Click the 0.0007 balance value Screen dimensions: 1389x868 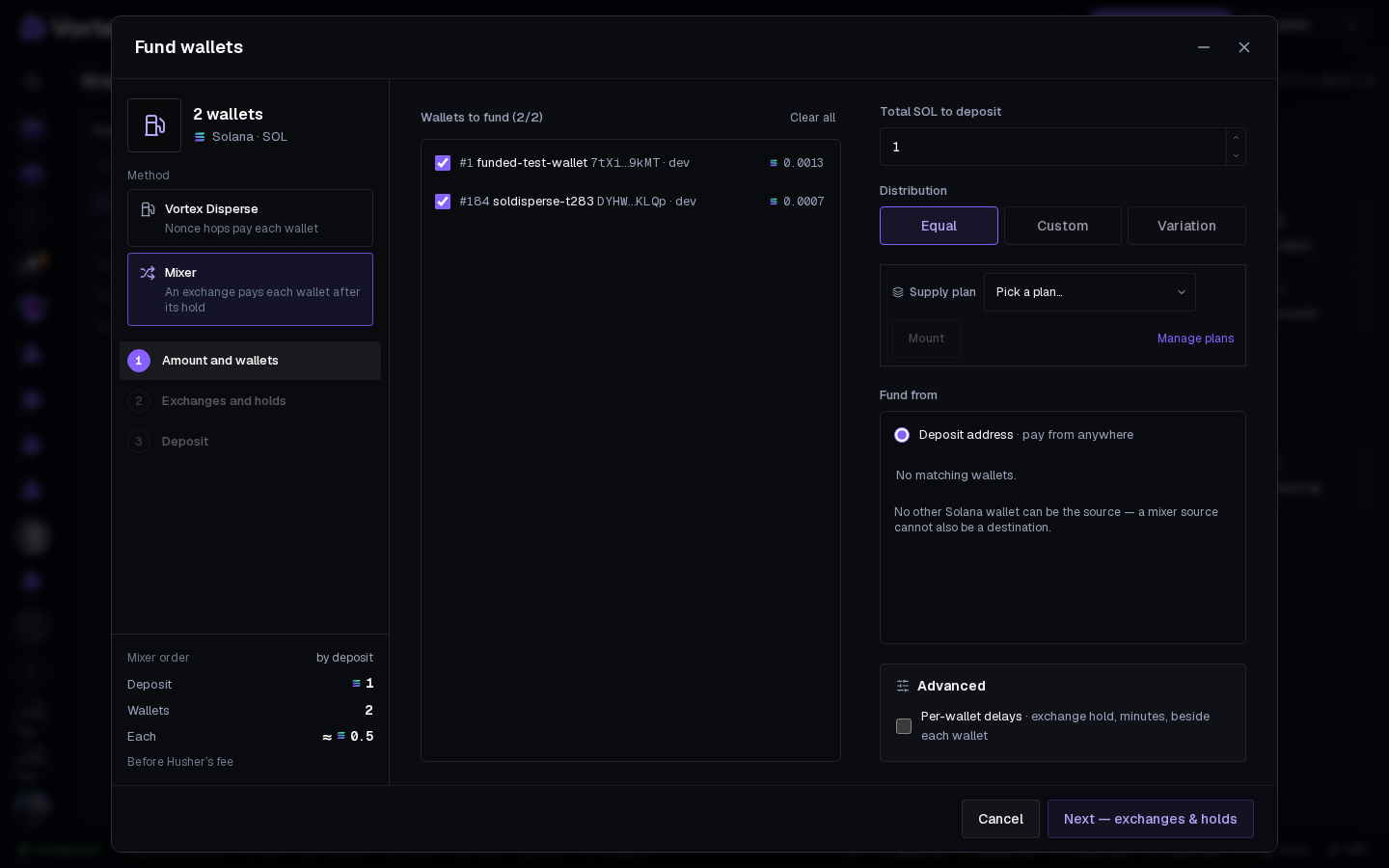[x=803, y=202]
